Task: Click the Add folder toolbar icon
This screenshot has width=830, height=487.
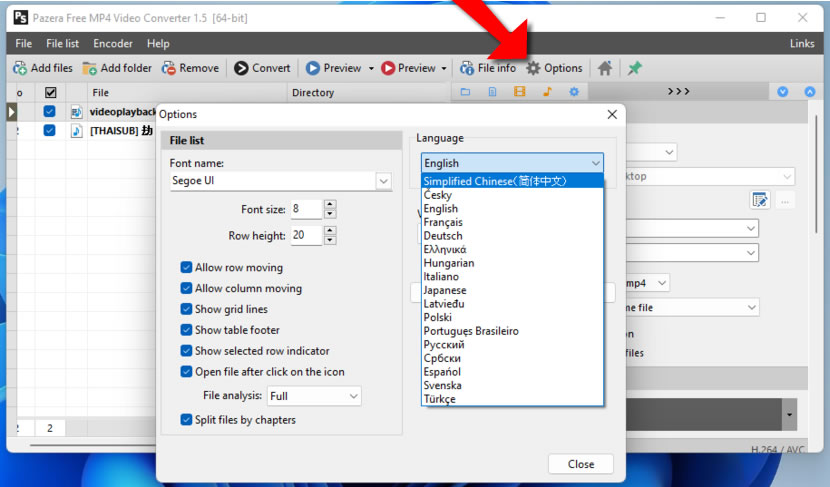Action: (89, 68)
